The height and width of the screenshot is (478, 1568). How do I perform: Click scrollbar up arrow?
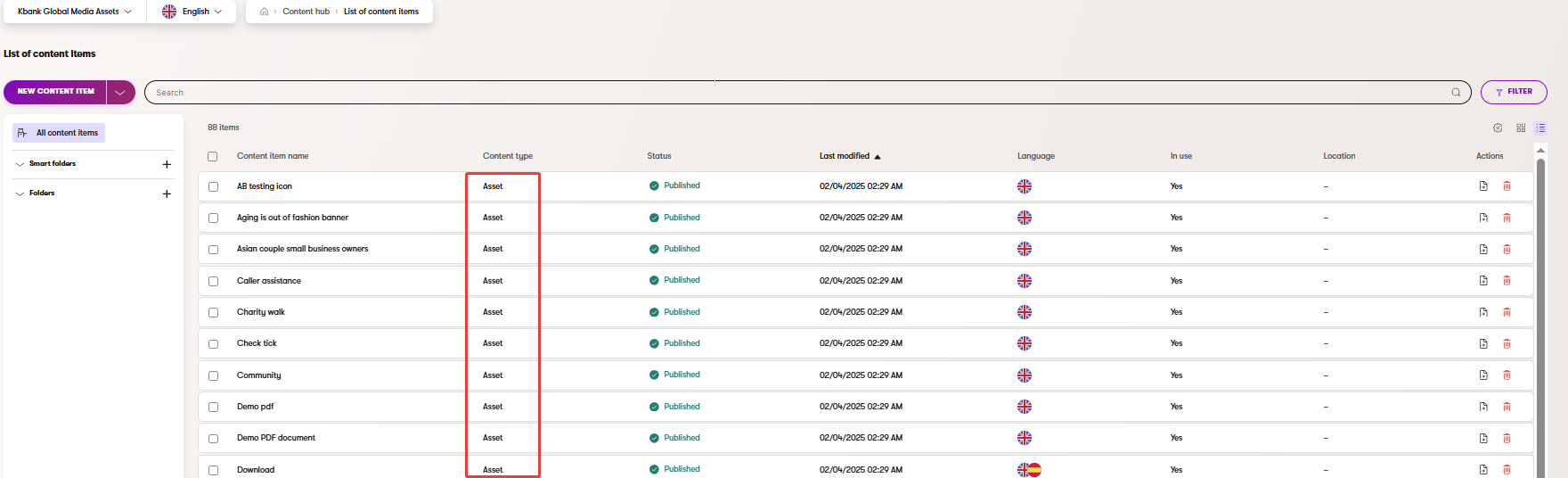point(1540,151)
